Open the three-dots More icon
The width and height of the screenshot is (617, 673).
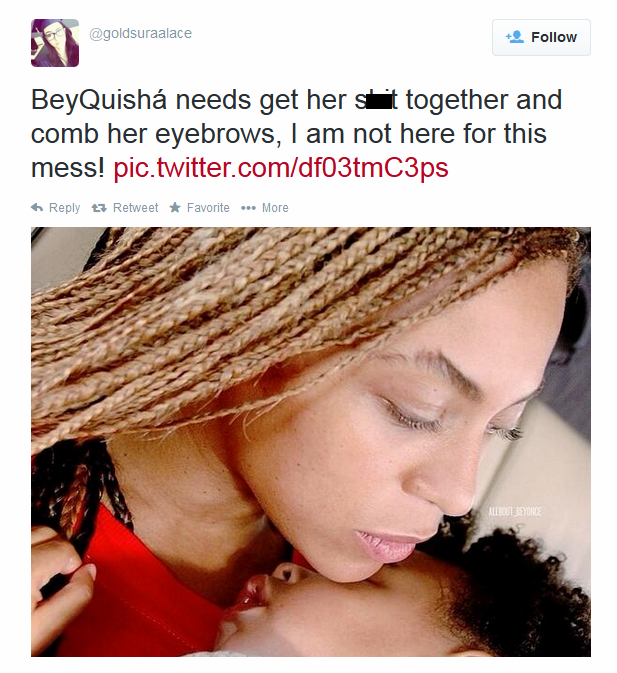(x=248, y=208)
